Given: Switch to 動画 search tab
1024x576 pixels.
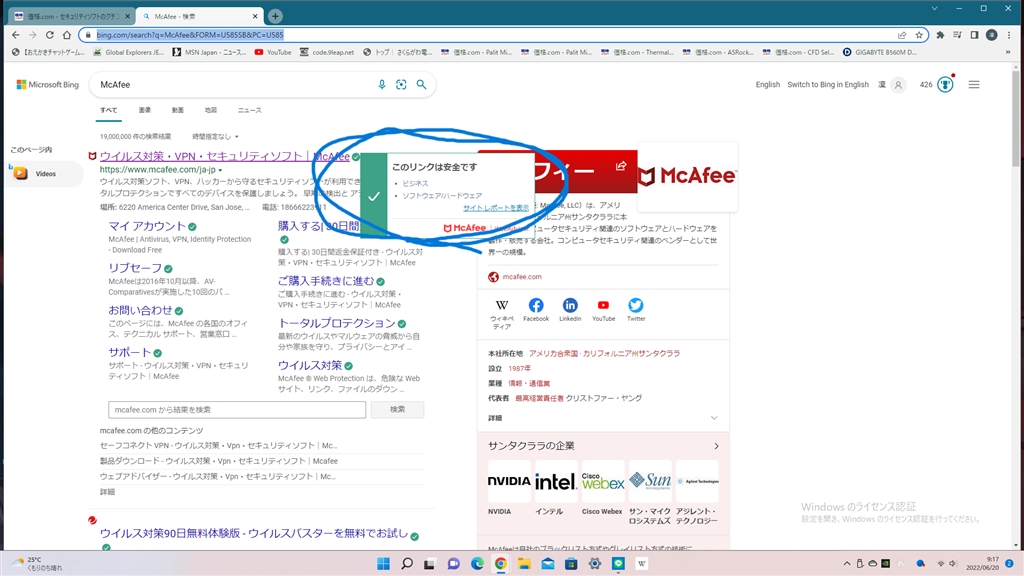Looking at the screenshot, I should (x=178, y=110).
